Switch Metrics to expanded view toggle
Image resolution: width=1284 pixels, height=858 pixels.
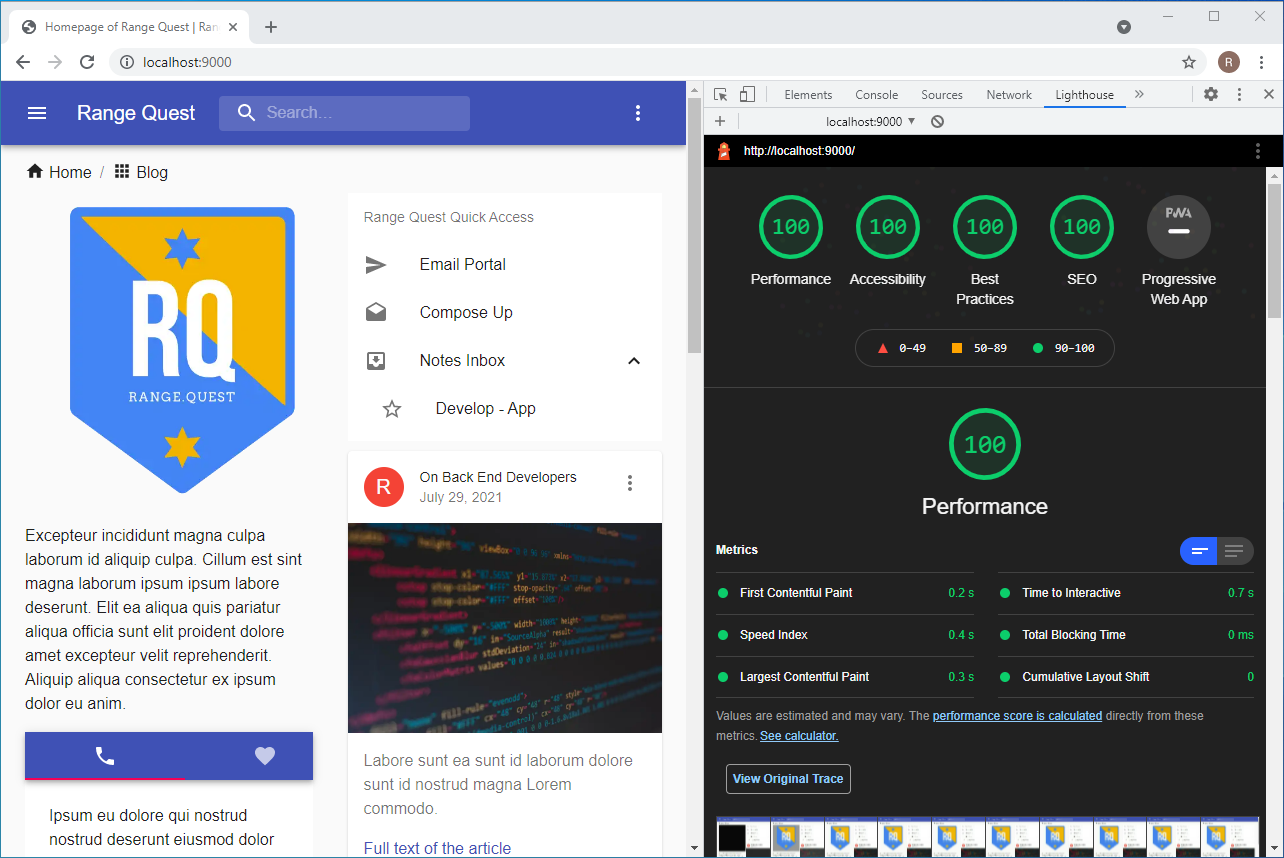point(1235,551)
